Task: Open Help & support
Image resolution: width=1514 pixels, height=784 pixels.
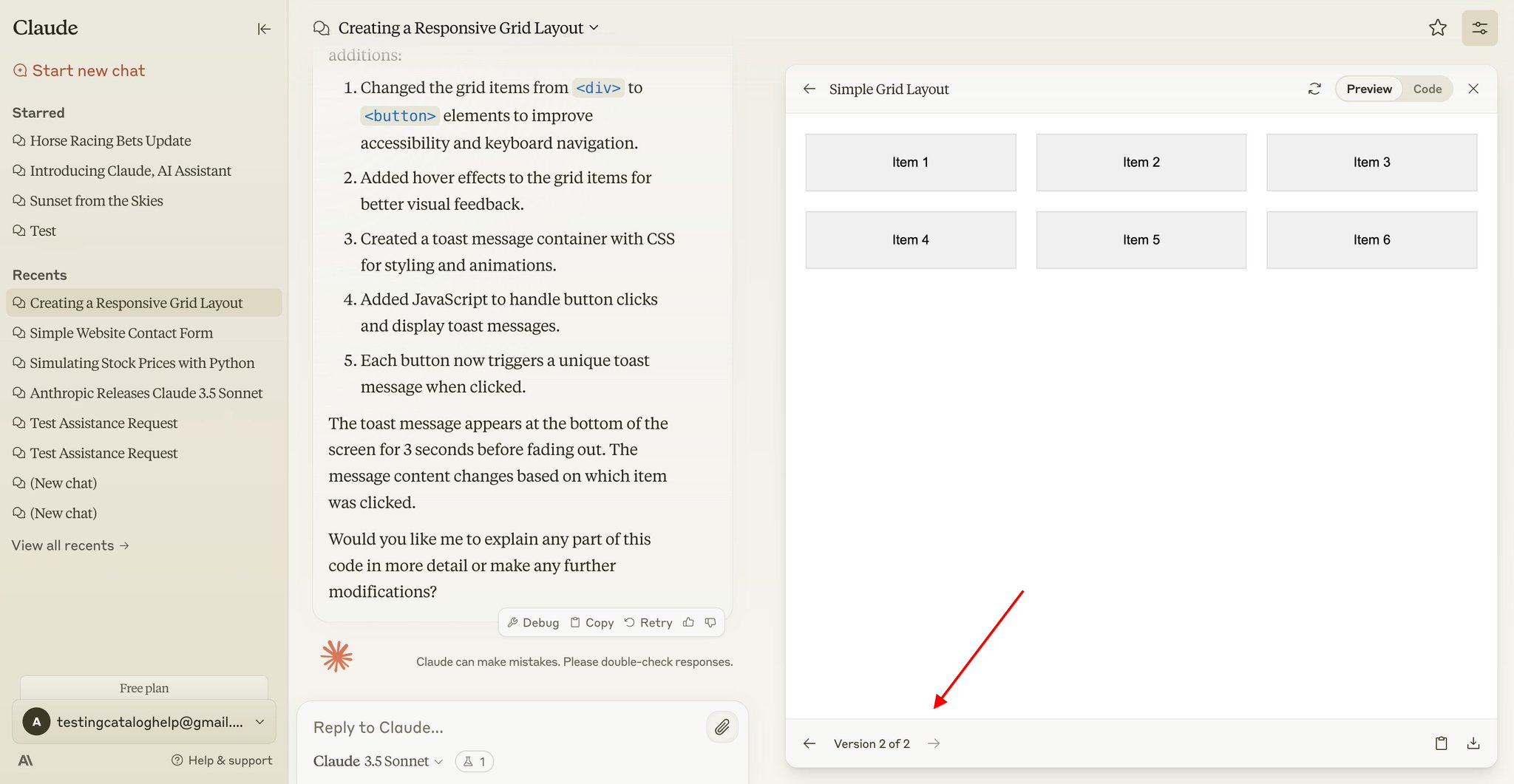Action: (x=222, y=760)
